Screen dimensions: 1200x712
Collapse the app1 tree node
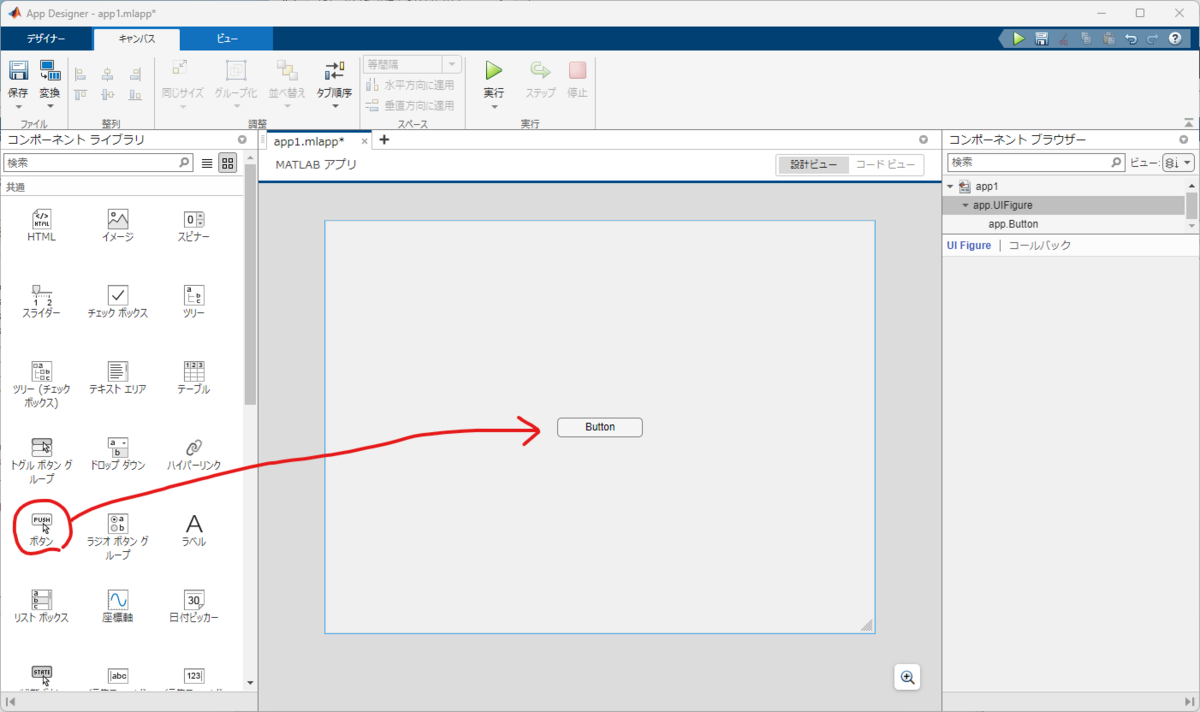pyautogui.click(x=950, y=187)
